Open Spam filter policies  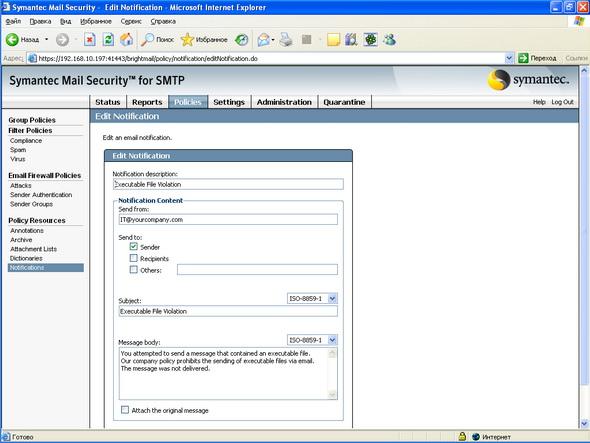click(18, 150)
